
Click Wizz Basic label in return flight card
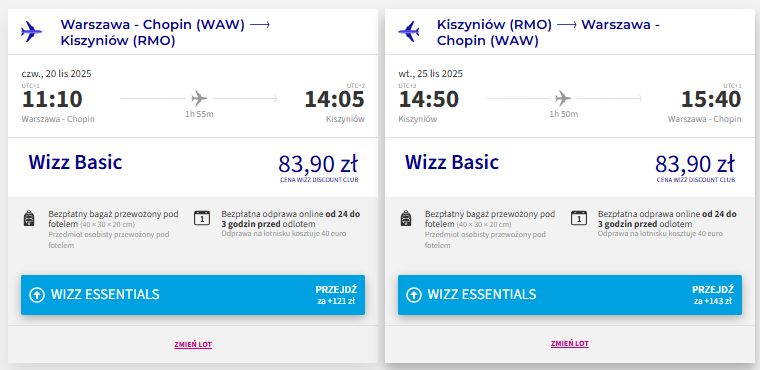(452, 162)
